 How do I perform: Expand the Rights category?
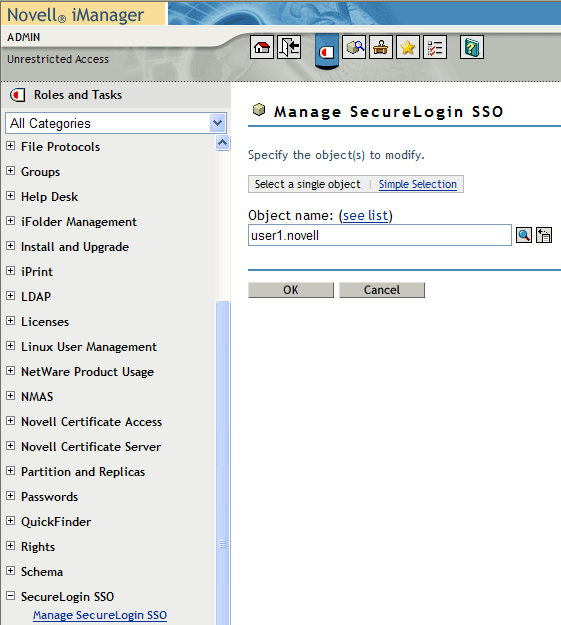pos(11,546)
